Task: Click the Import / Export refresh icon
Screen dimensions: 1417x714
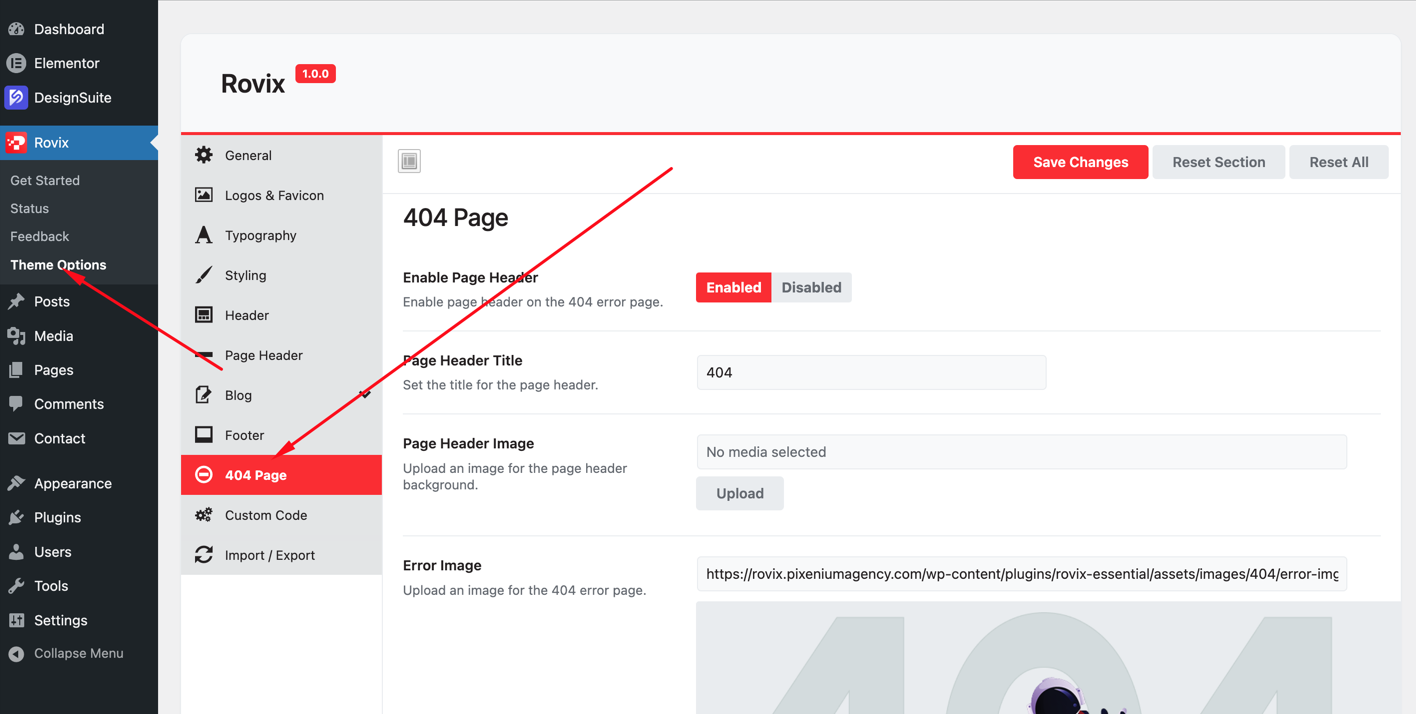Action: coord(204,555)
